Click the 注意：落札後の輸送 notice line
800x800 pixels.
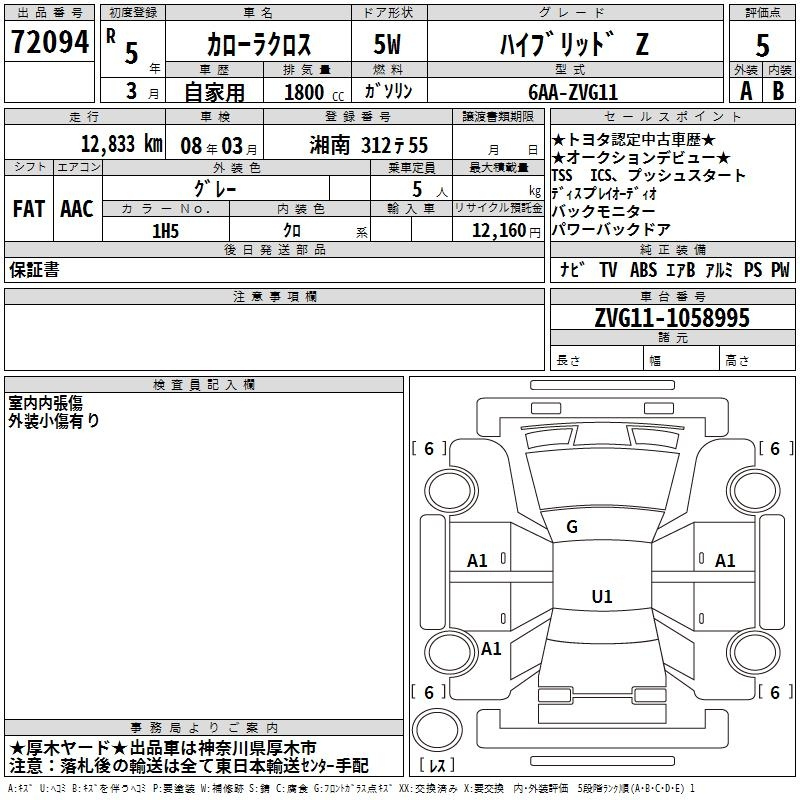[189, 765]
